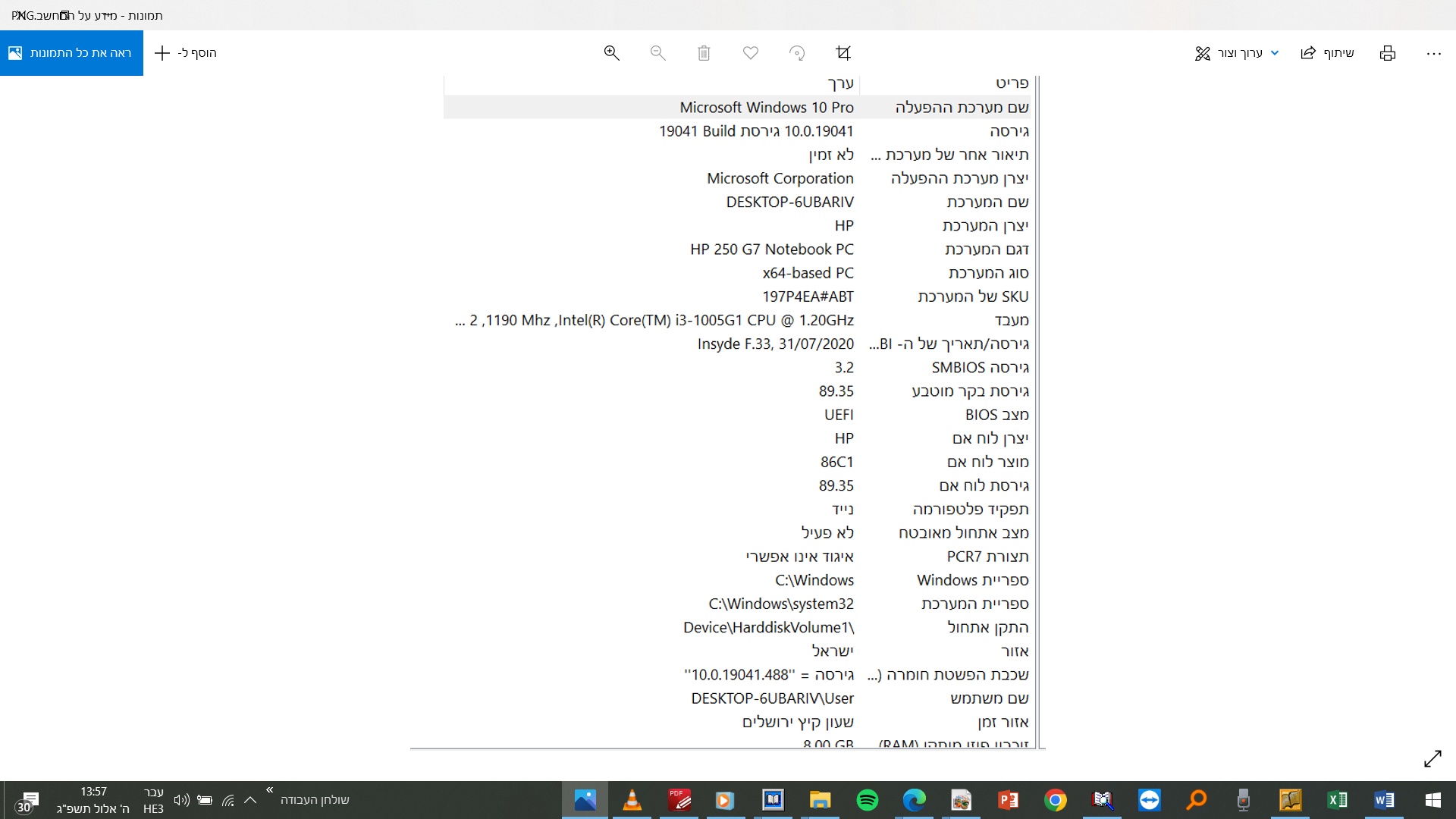
Task: Open Microsoft Edge from the taskbar
Action: tap(914, 800)
